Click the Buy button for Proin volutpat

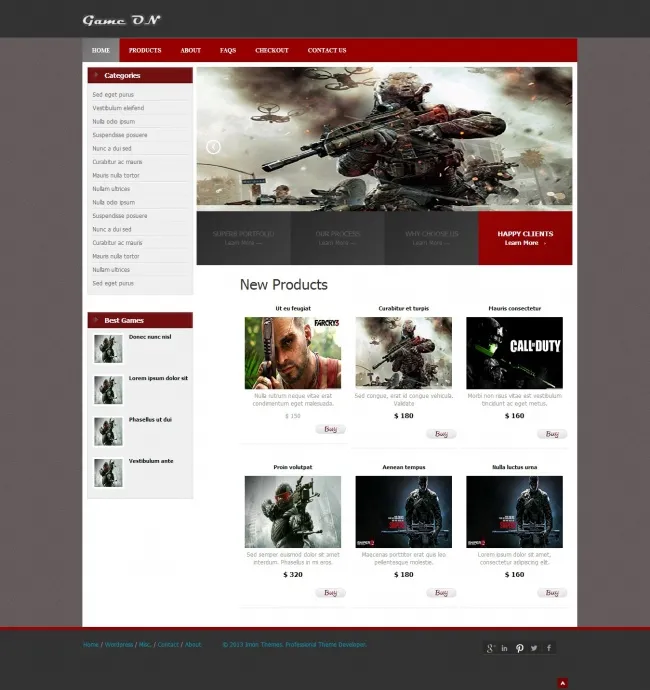(331, 593)
